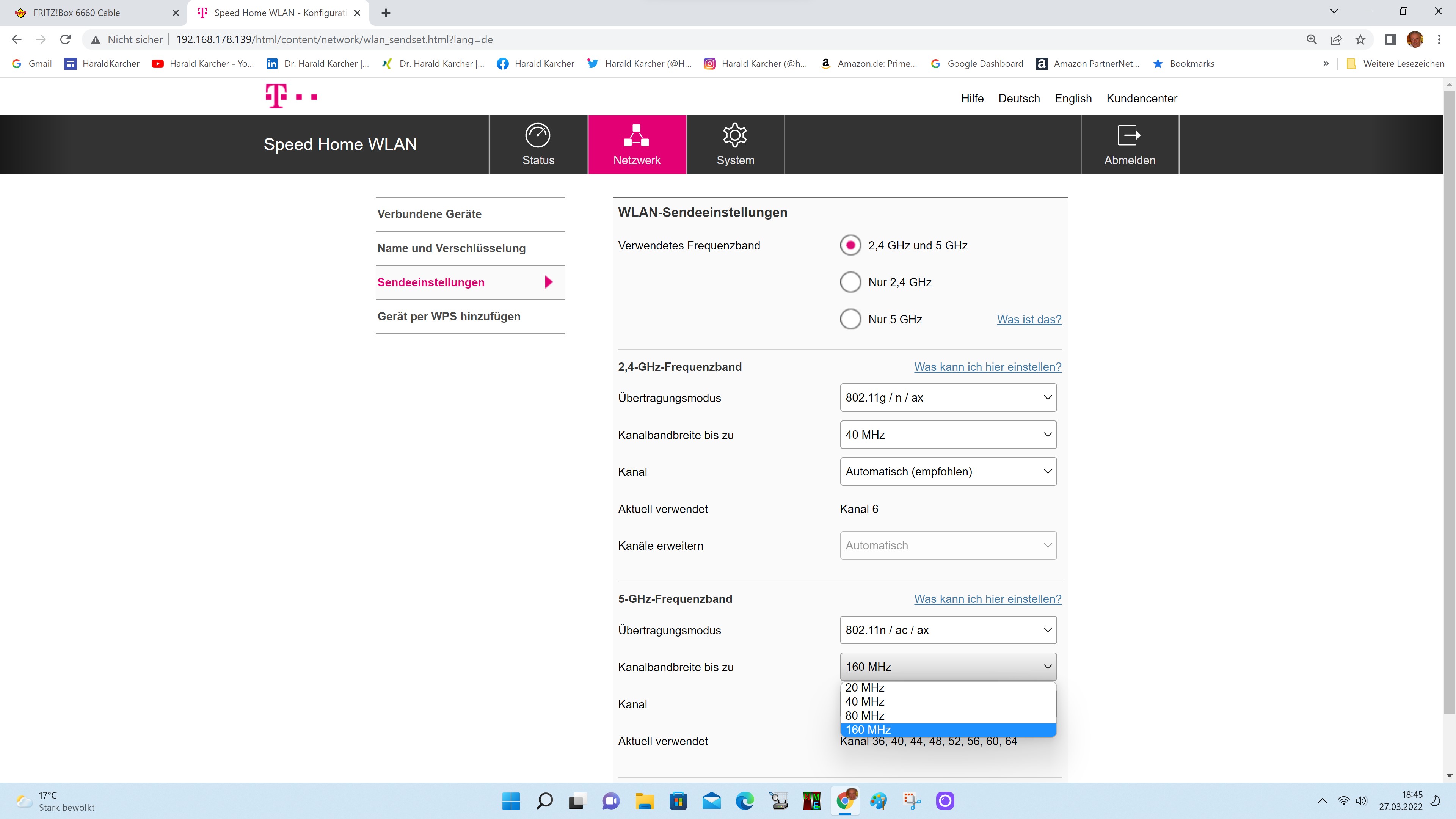Click the 'Was ist das?' link
Image resolution: width=1456 pixels, height=819 pixels.
(x=1029, y=319)
